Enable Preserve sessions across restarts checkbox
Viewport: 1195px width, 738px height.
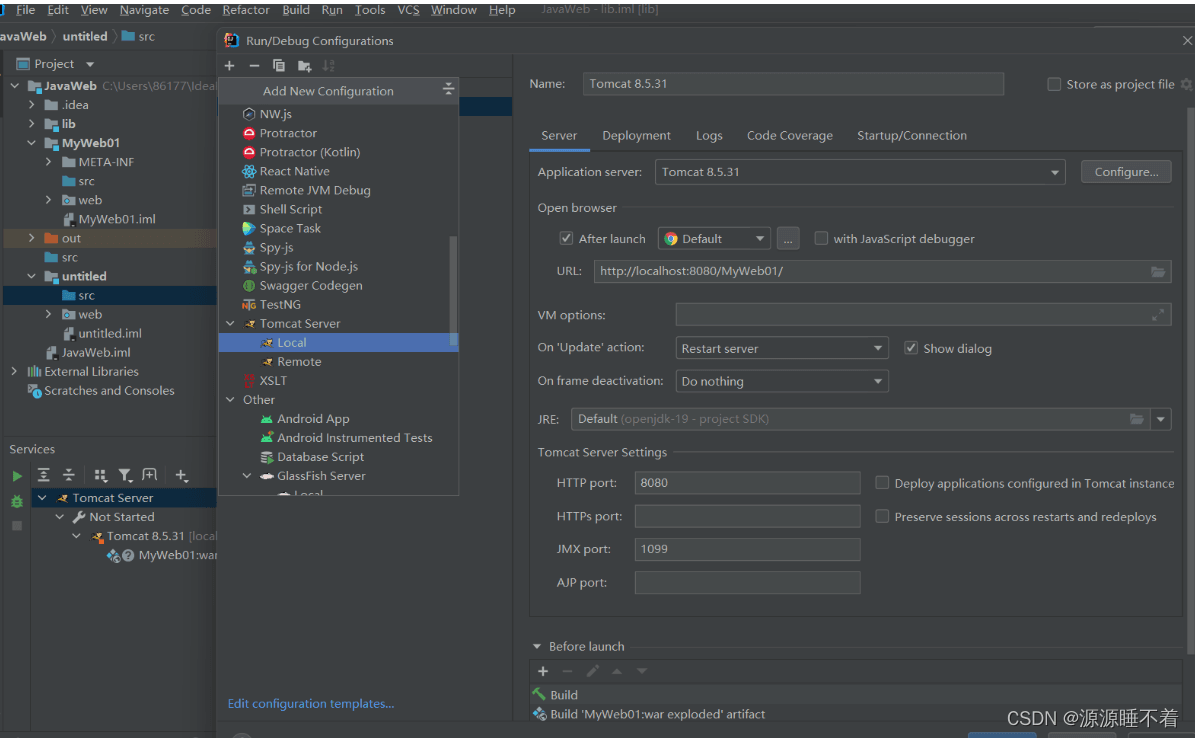[x=882, y=516]
